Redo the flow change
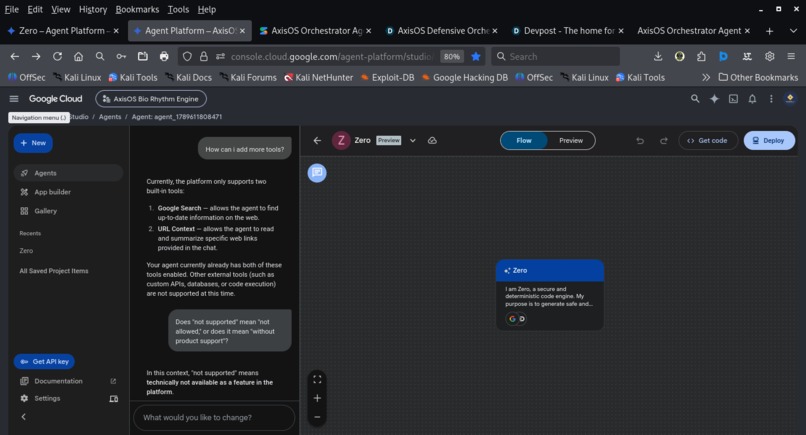 click(664, 140)
